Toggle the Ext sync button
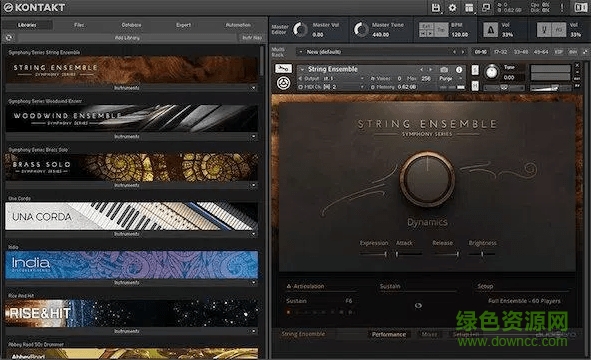 point(427,26)
